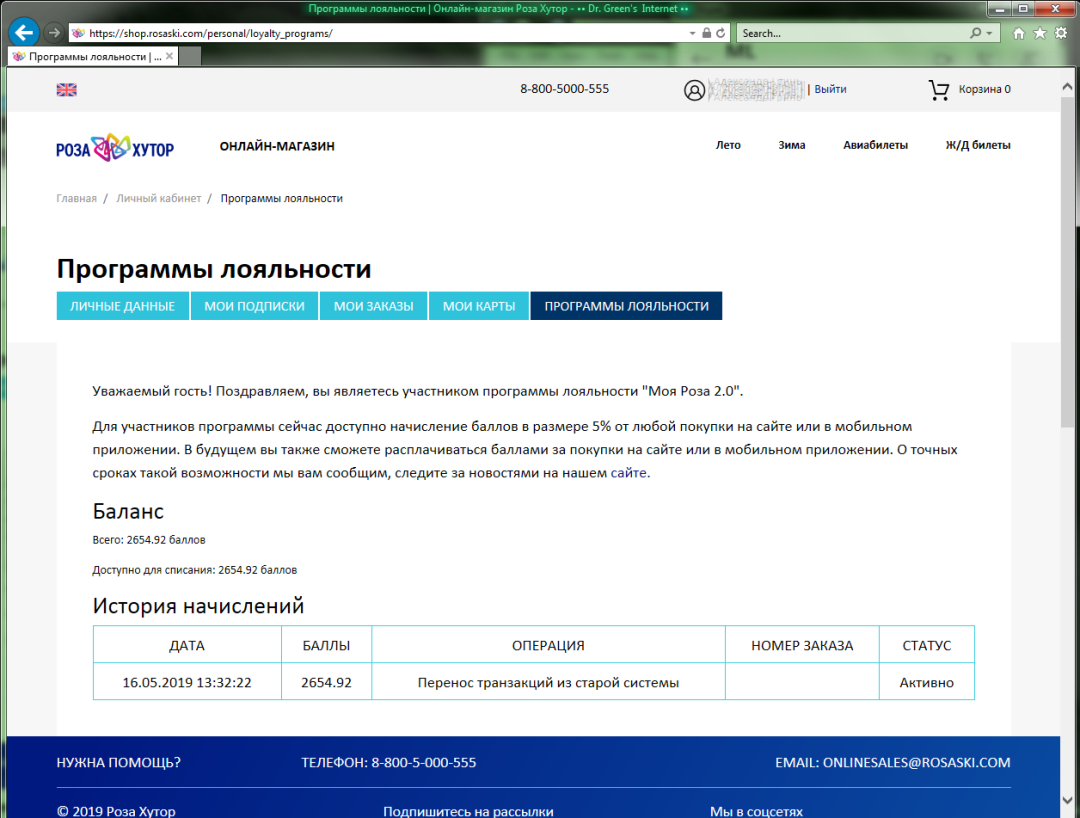Screen dimensions: 1080x818
Task: Click the ДАТА column header
Action: (187, 644)
